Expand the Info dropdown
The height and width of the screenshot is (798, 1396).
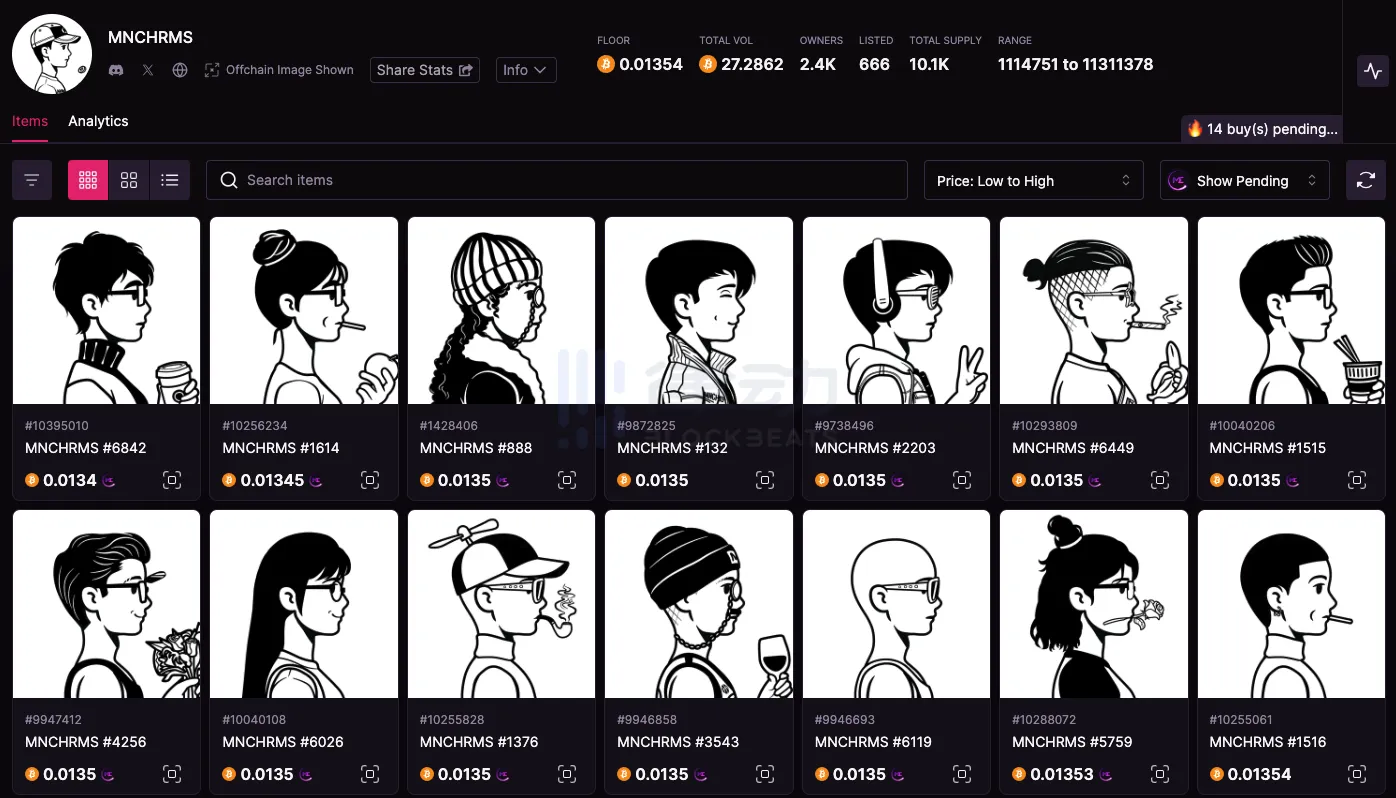[526, 70]
